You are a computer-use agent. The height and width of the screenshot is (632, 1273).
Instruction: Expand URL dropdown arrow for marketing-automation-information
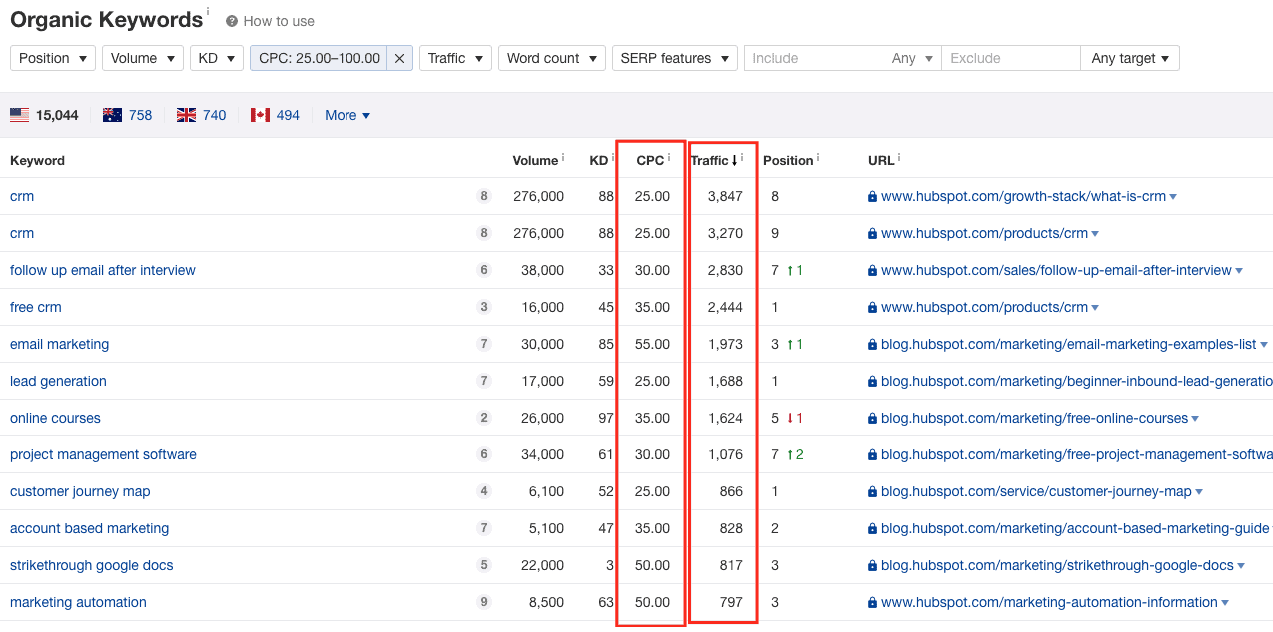[x=1225, y=603]
